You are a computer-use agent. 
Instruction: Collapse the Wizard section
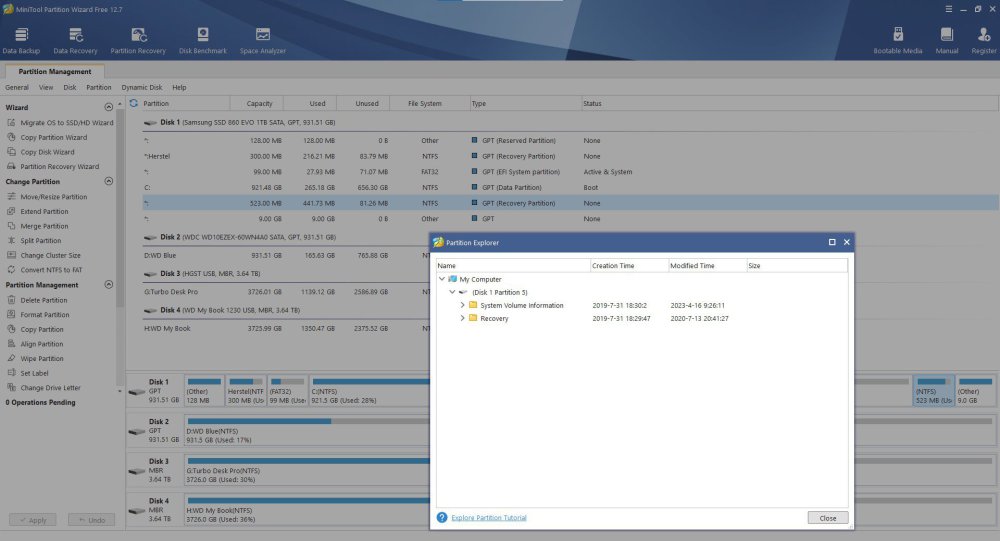[x=109, y=107]
